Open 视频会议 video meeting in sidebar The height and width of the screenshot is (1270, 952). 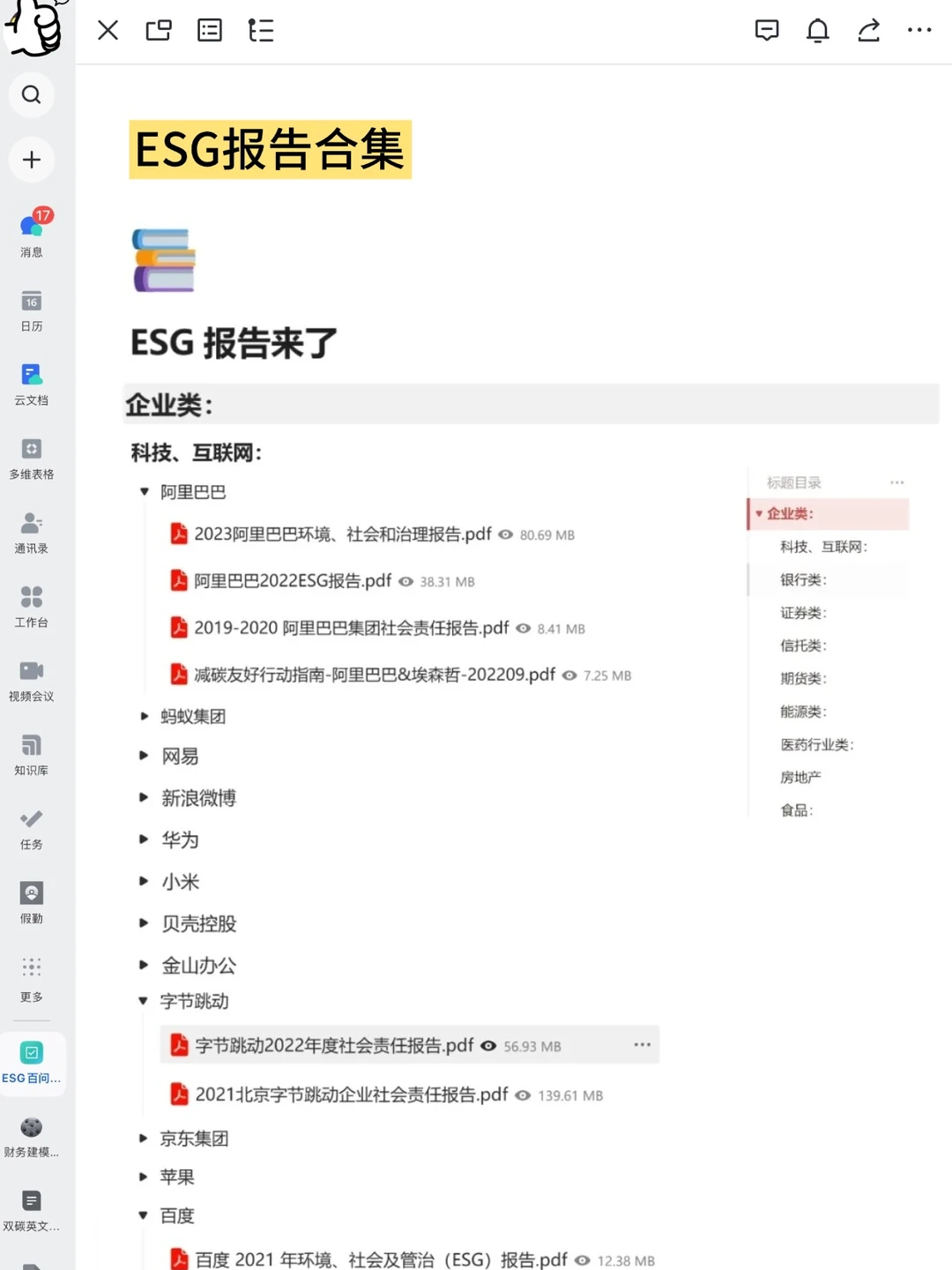pyautogui.click(x=32, y=681)
